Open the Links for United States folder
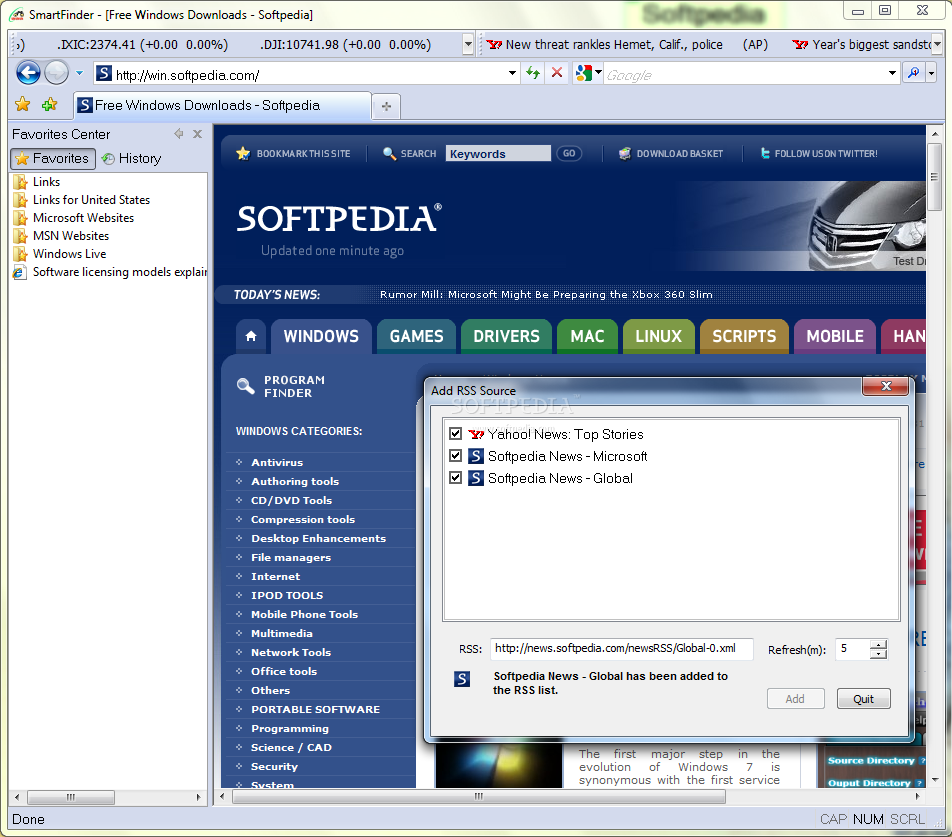 pyautogui.click(x=91, y=200)
